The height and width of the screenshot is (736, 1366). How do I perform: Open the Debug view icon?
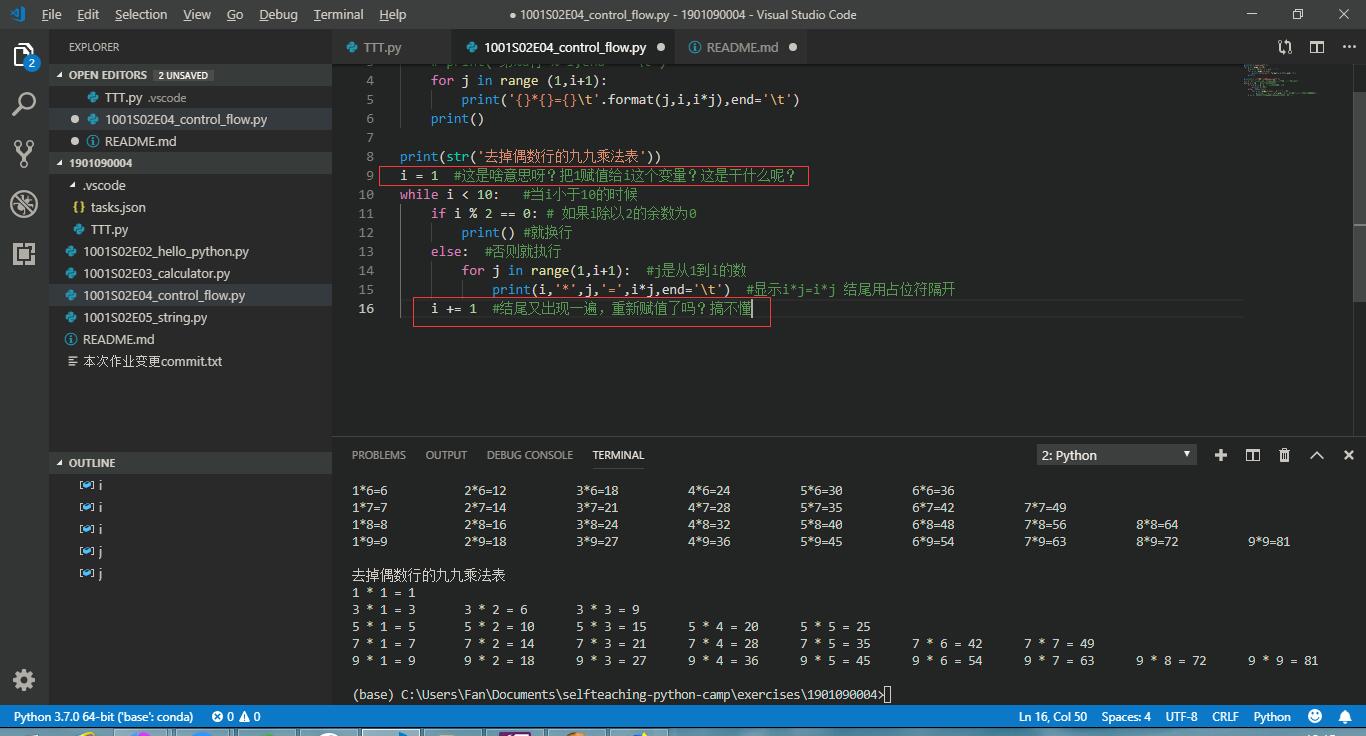tap(24, 203)
